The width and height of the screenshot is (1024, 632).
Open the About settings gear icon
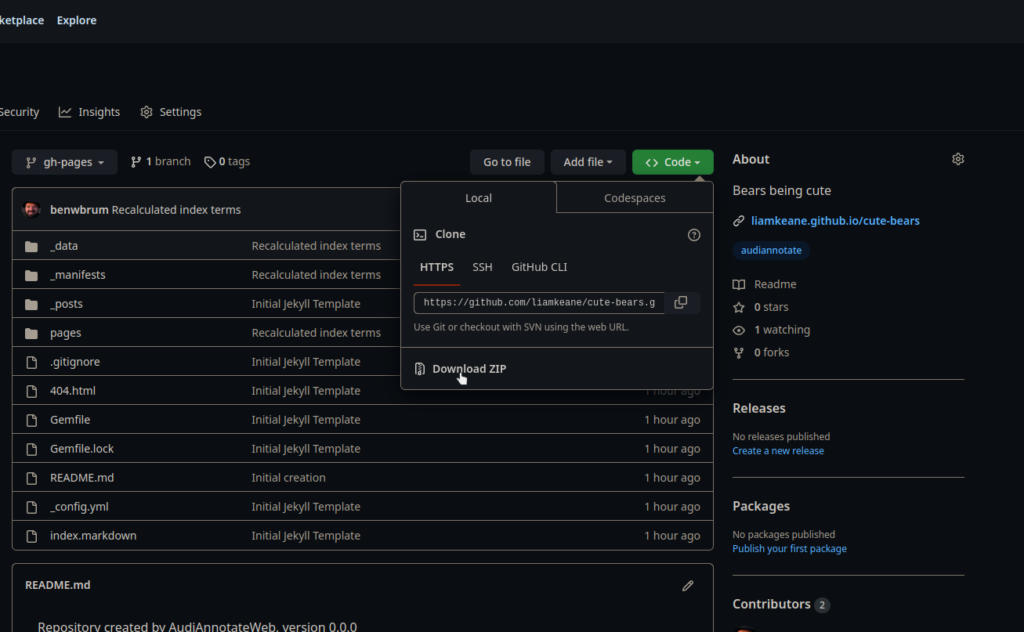(957, 159)
